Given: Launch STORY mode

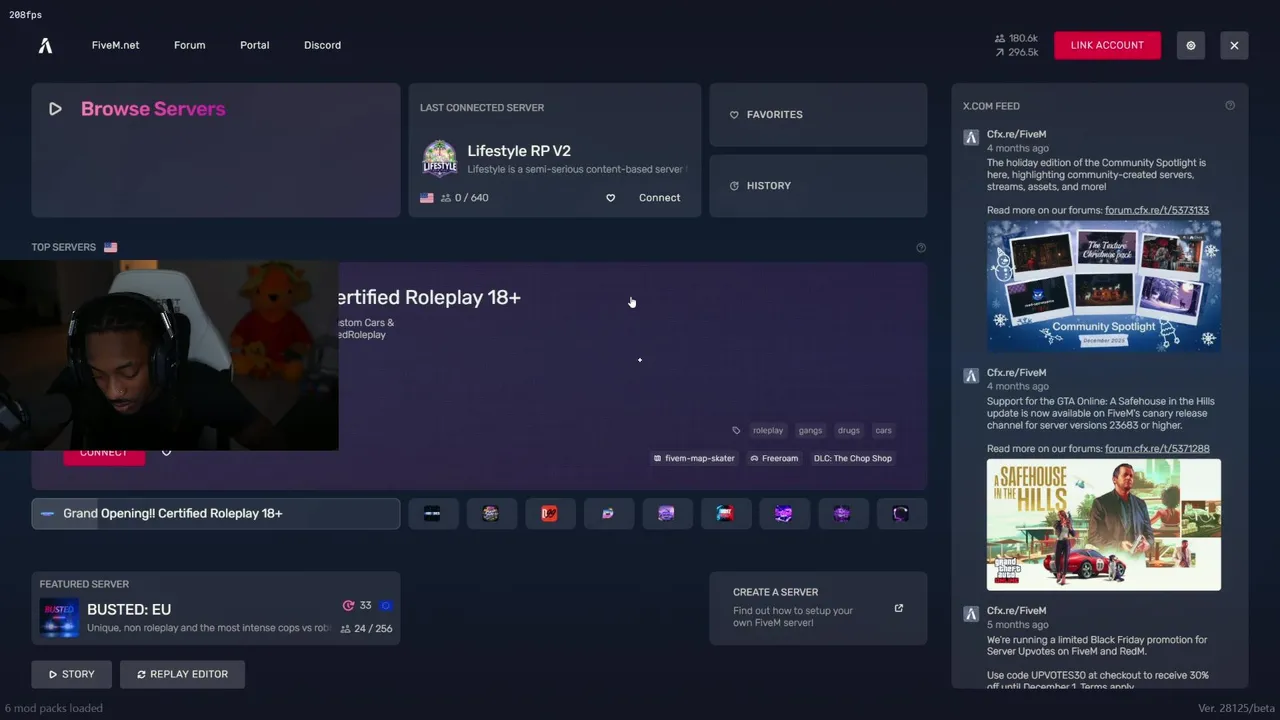Looking at the screenshot, I should (72, 674).
